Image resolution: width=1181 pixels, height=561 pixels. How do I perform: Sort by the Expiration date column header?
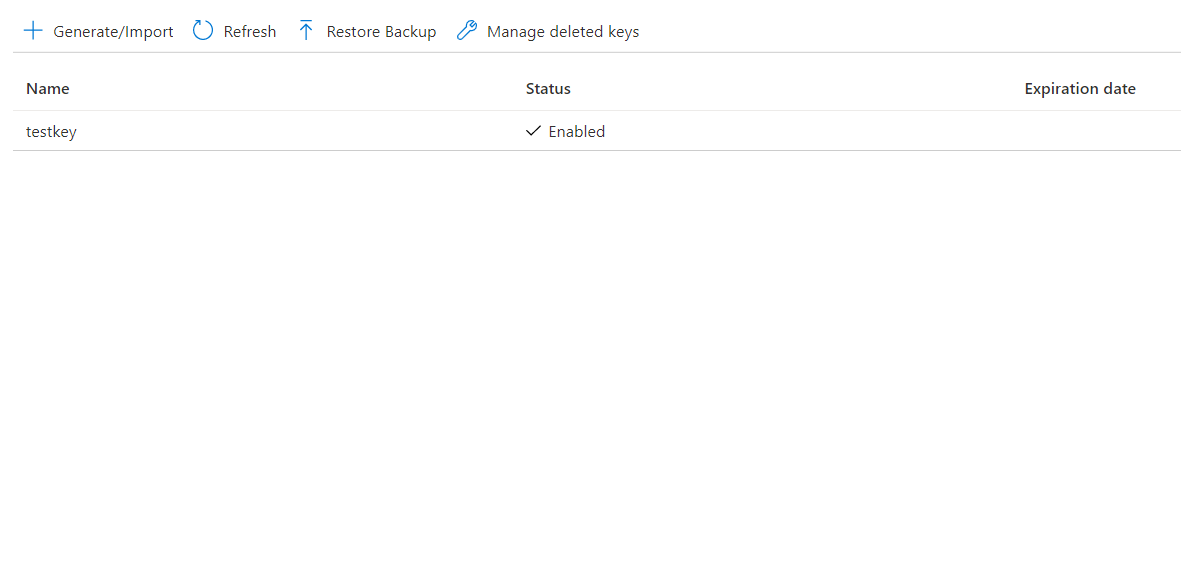tap(1079, 89)
